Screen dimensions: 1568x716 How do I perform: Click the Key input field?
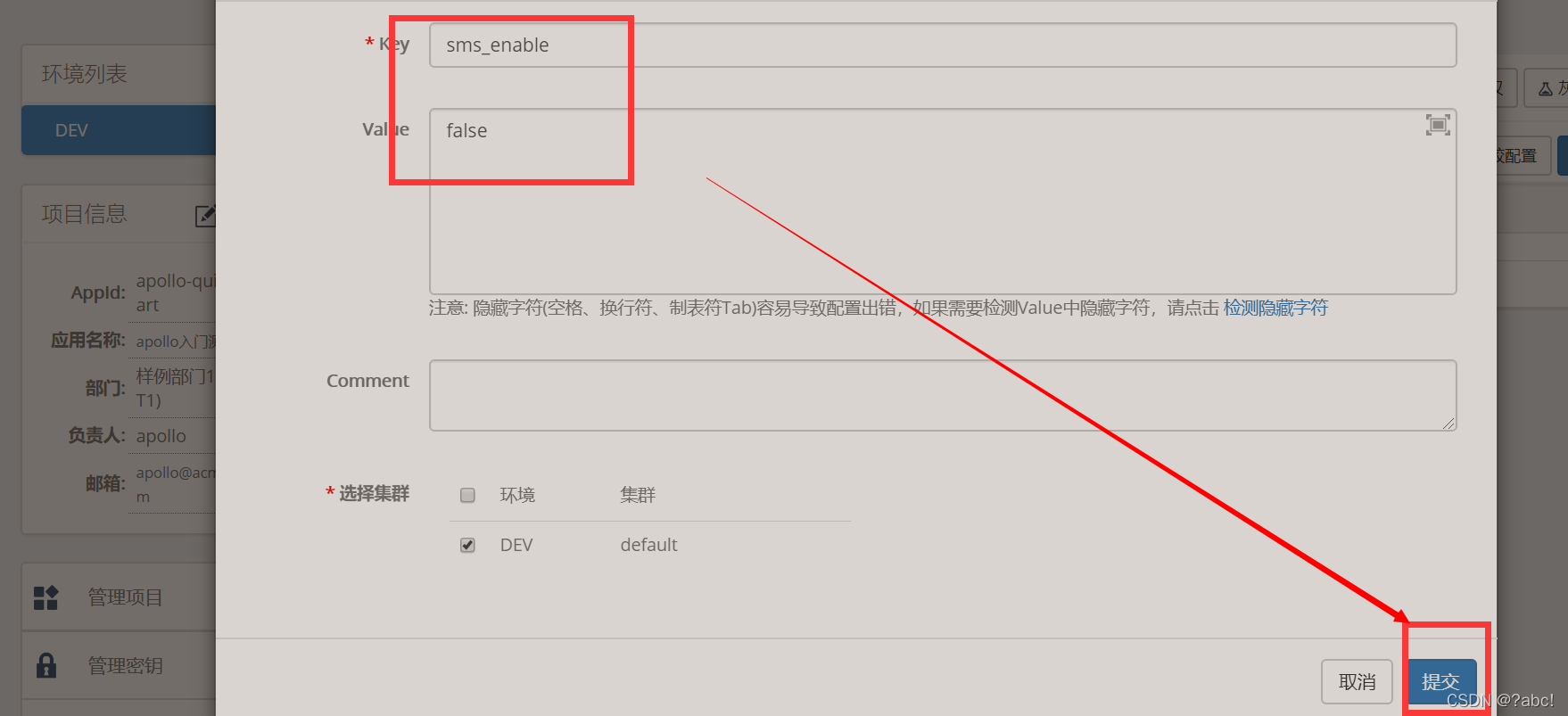point(943,45)
